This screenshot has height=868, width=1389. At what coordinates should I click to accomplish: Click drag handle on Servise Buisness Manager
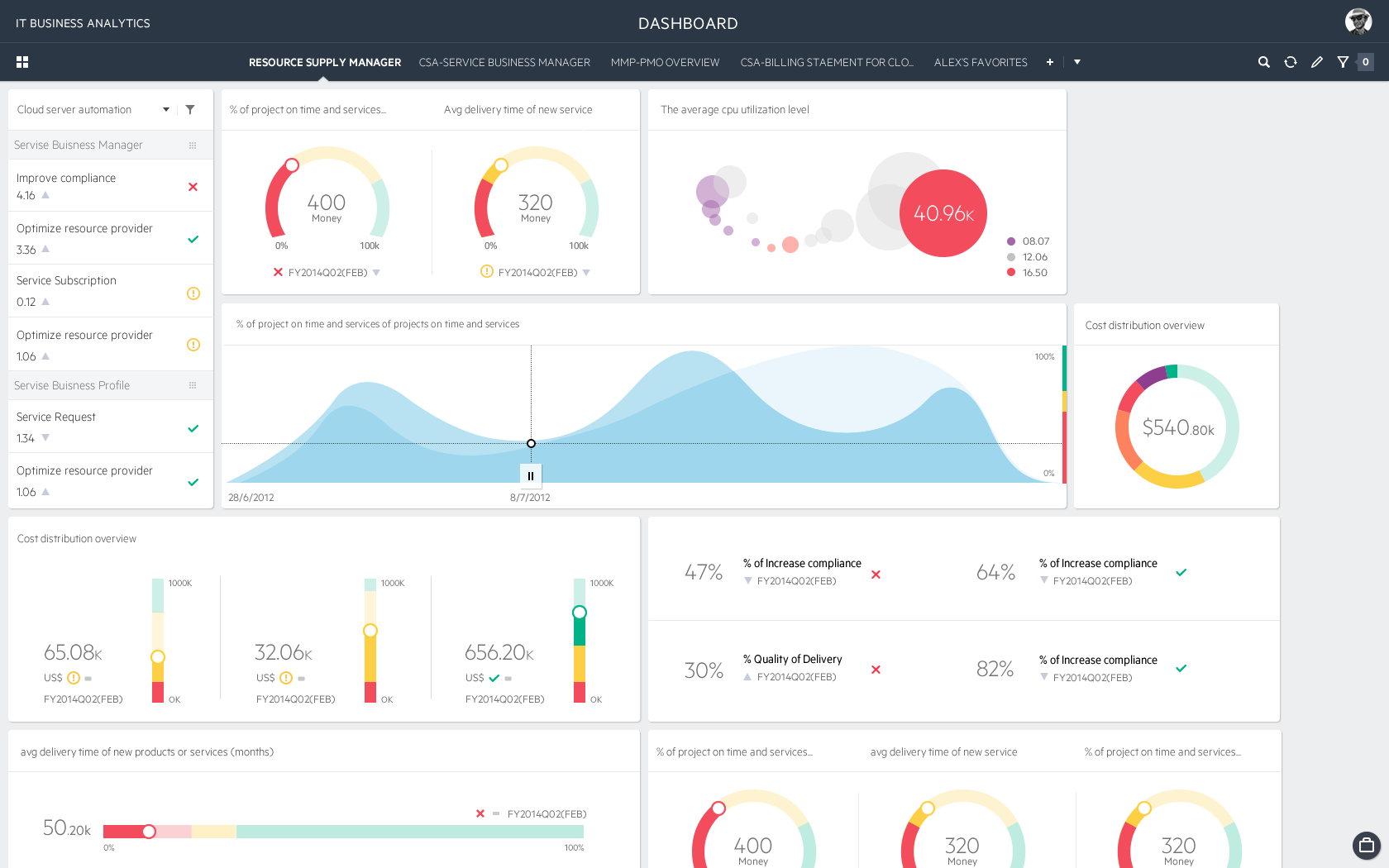(193, 145)
